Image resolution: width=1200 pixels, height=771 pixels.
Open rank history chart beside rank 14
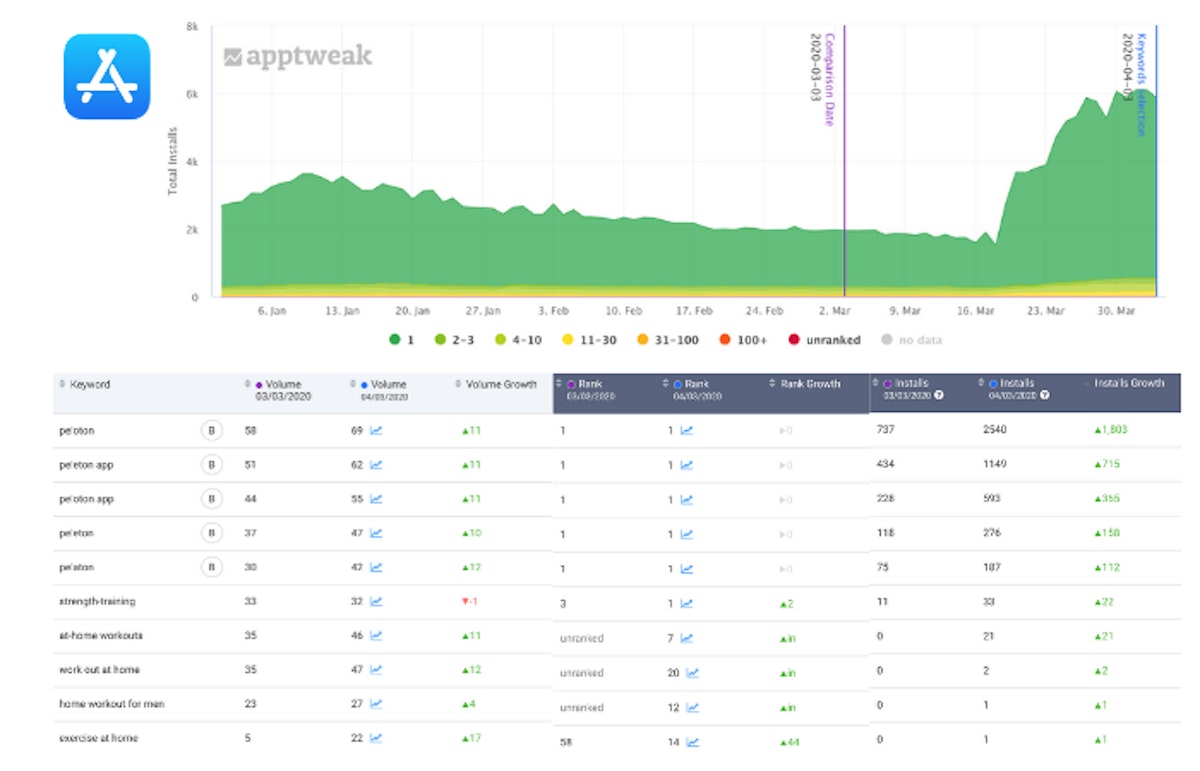click(693, 742)
